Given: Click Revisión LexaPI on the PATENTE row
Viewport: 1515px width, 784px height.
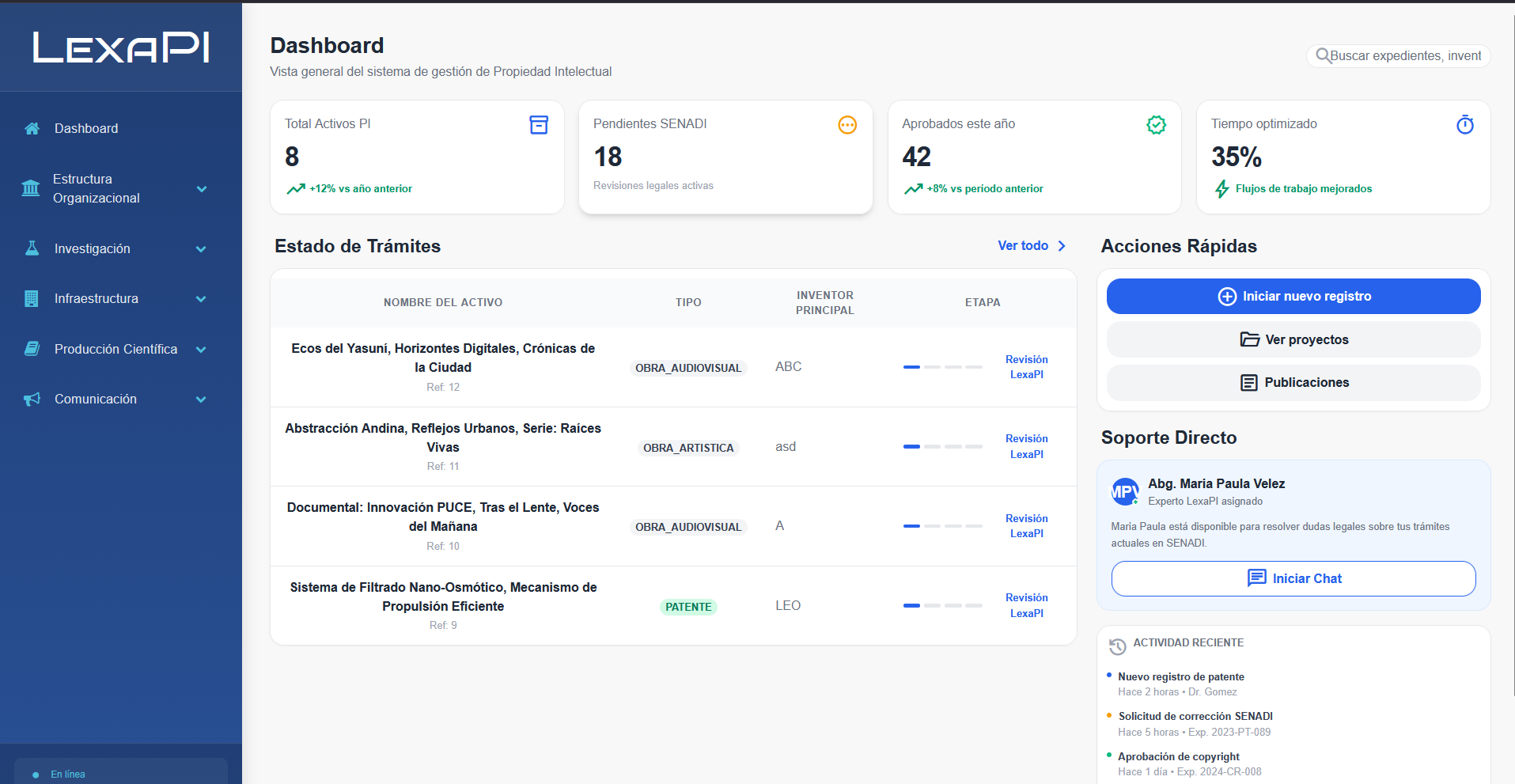Looking at the screenshot, I should point(1026,605).
